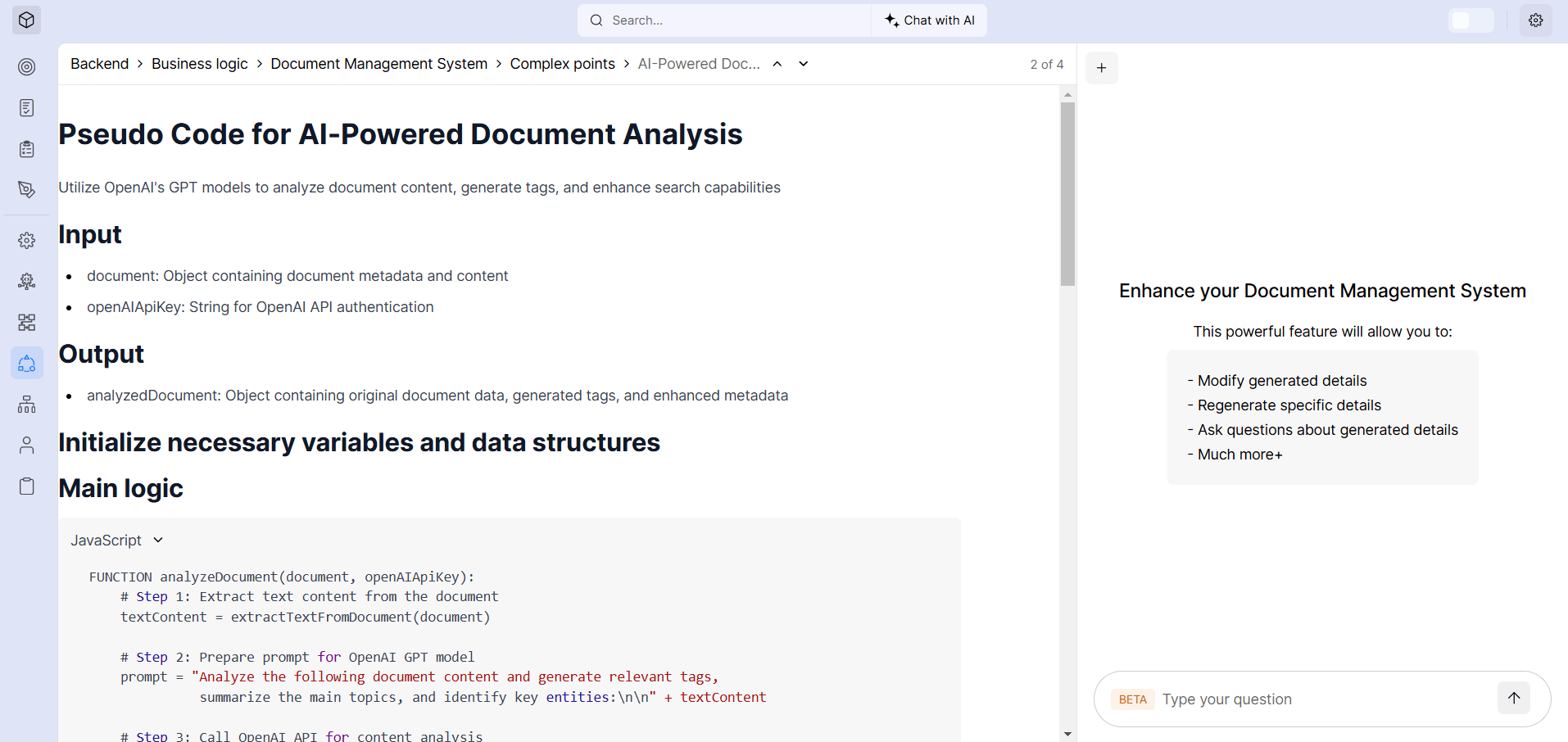This screenshot has height=742, width=1568.
Task: Open the document page sidebar icon
Action: click(x=27, y=107)
